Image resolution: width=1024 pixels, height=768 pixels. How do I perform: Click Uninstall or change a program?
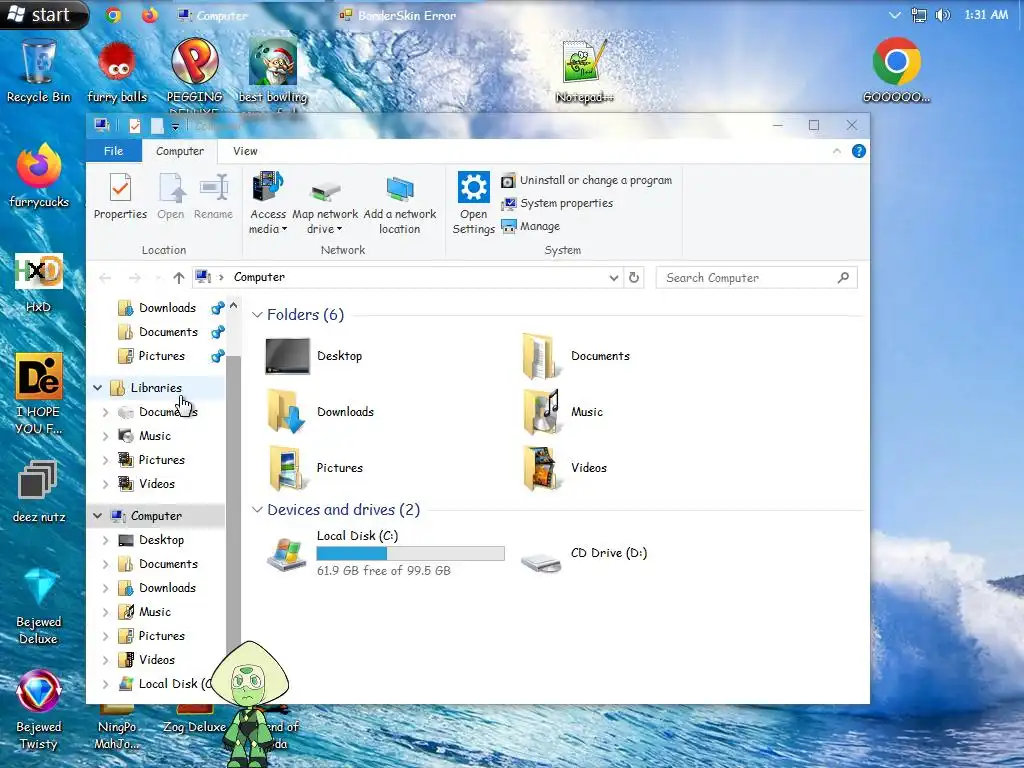click(586, 180)
